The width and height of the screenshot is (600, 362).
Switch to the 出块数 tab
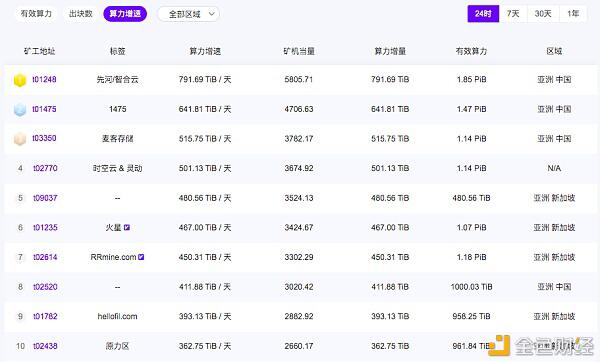click(x=81, y=14)
